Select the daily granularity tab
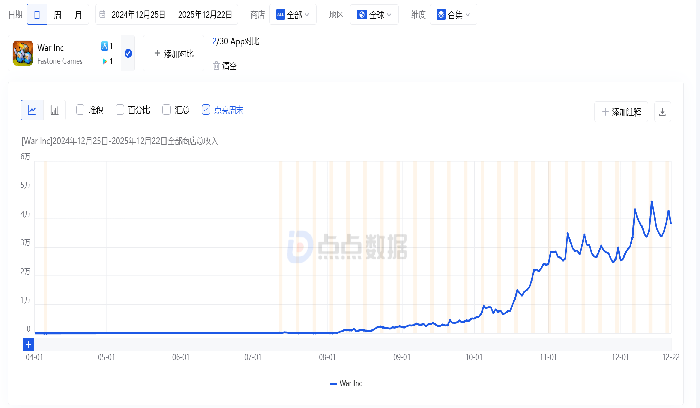The height and width of the screenshot is (408, 700). coord(37,15)
